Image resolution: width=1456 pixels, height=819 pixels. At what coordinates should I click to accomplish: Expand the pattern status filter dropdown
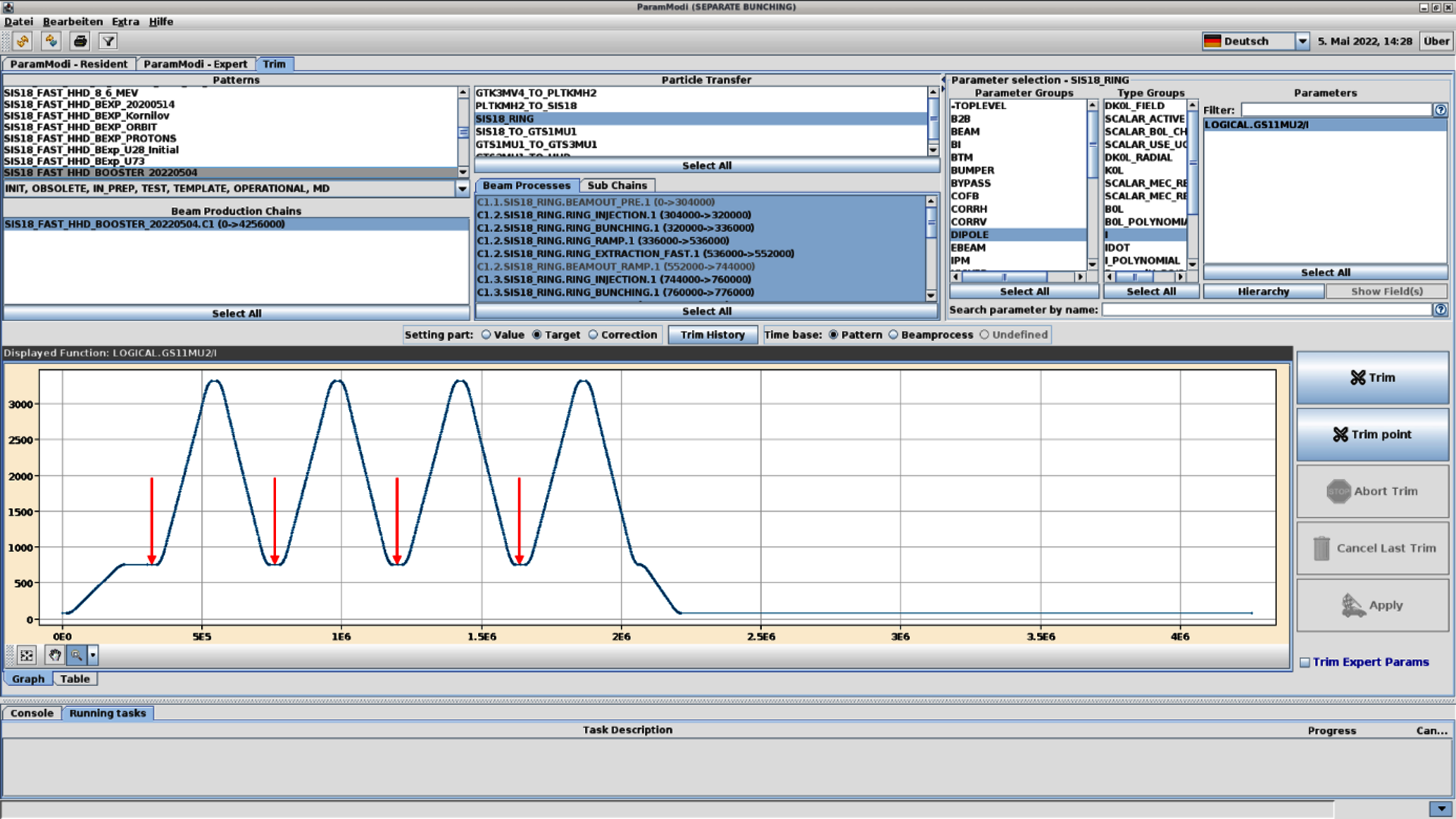(x=461, y=189)
